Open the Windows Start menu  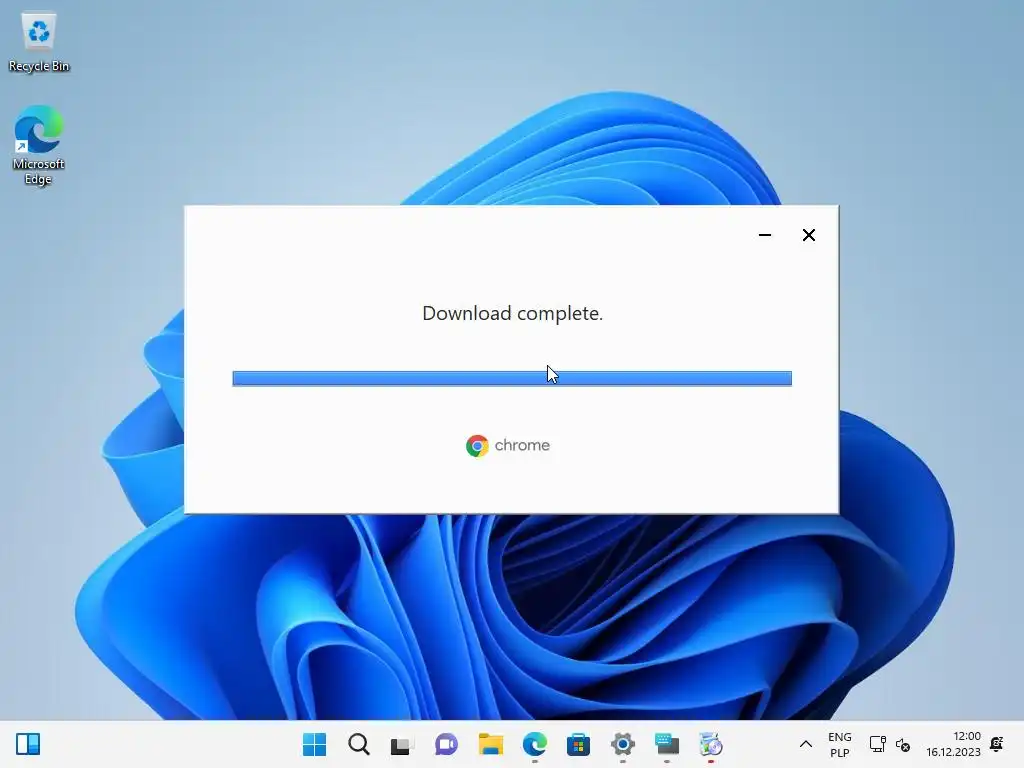tap(314, 744)
